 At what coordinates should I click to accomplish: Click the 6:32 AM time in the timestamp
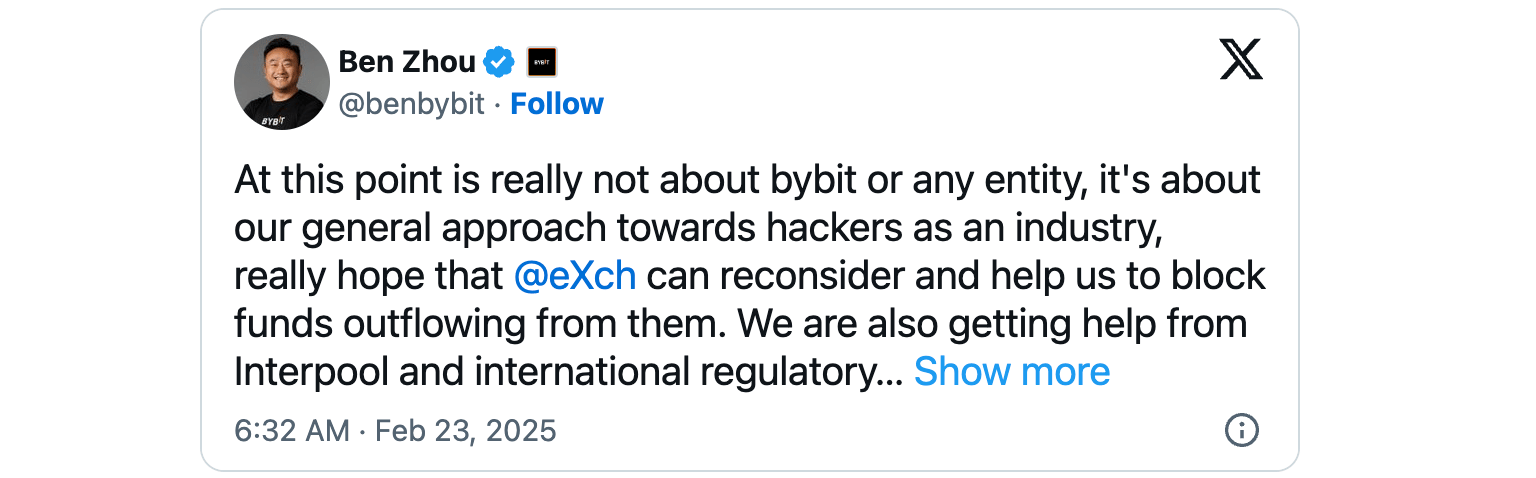[x=292, y=431]
